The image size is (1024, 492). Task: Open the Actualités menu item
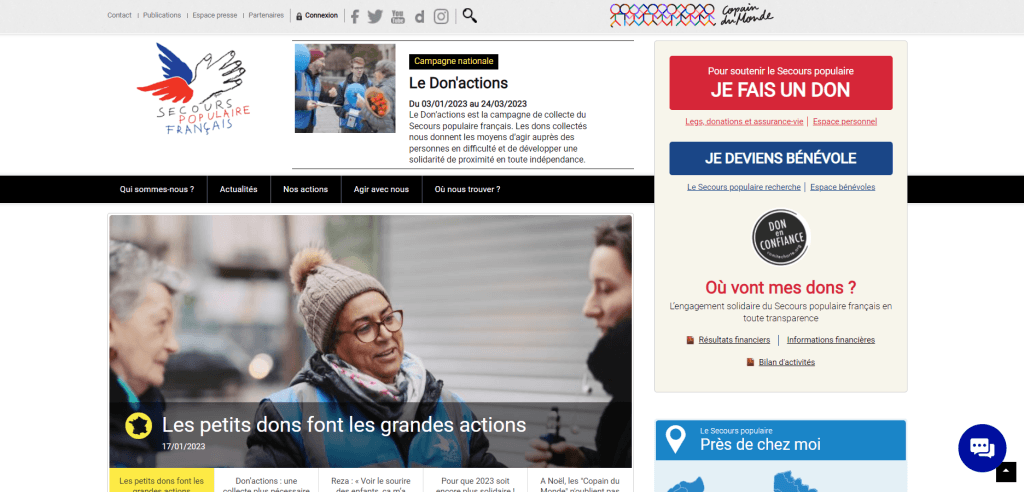tap(238, 189)
